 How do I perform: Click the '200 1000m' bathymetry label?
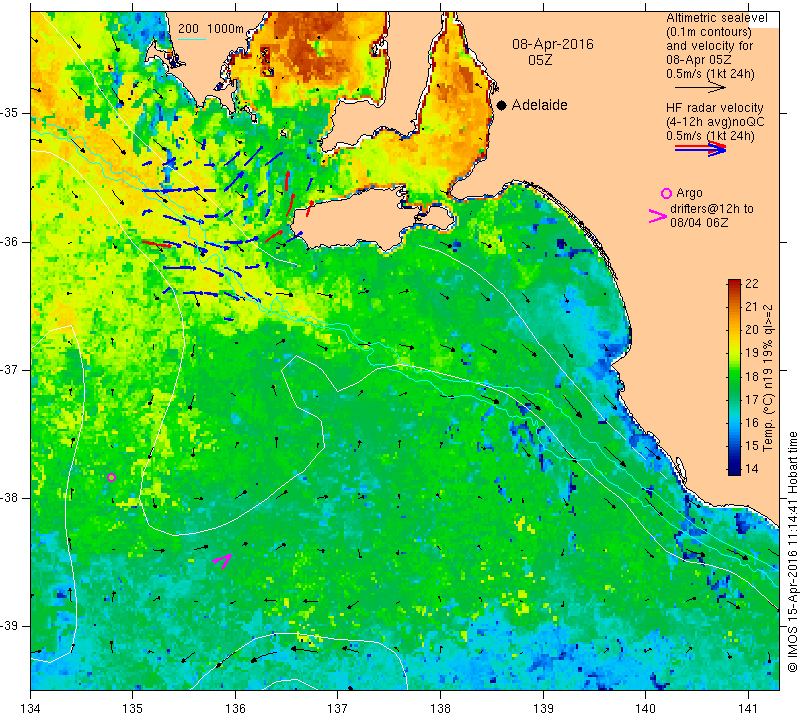coord(211,29)
